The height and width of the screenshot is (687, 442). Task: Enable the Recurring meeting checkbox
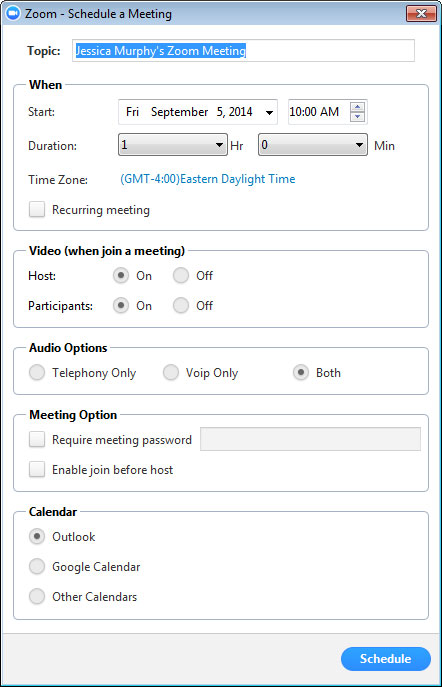click(x=37, y=209)
